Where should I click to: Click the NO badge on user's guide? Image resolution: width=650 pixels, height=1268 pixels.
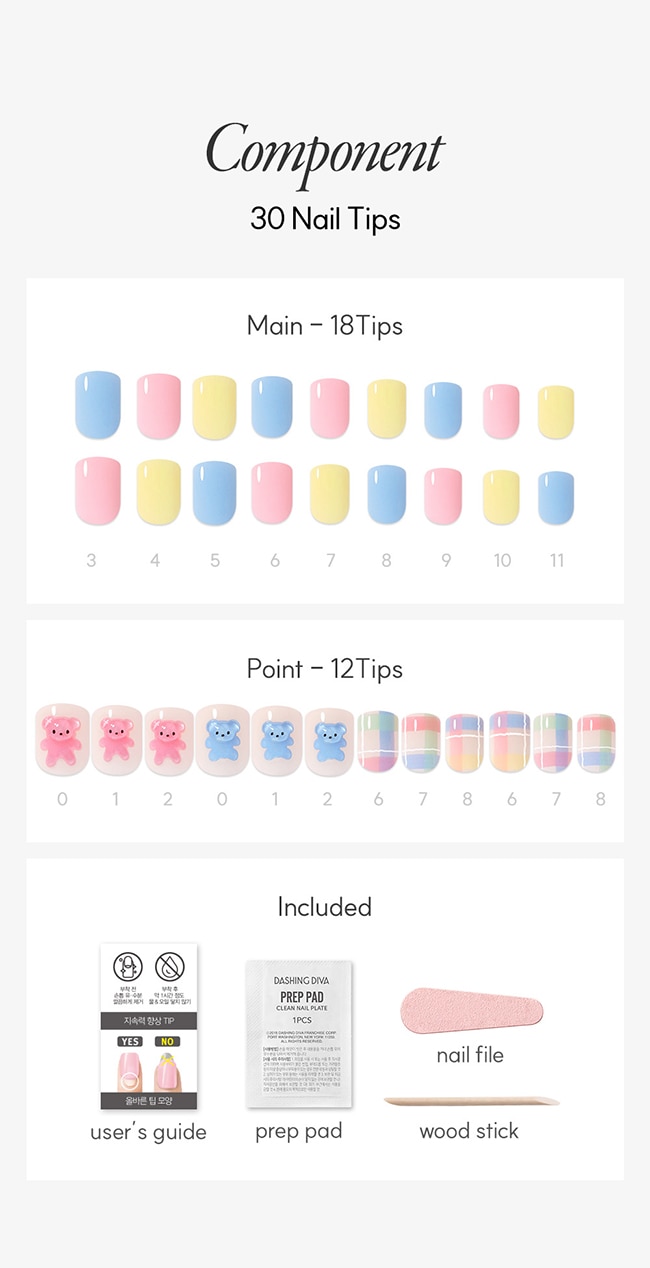166,1040
